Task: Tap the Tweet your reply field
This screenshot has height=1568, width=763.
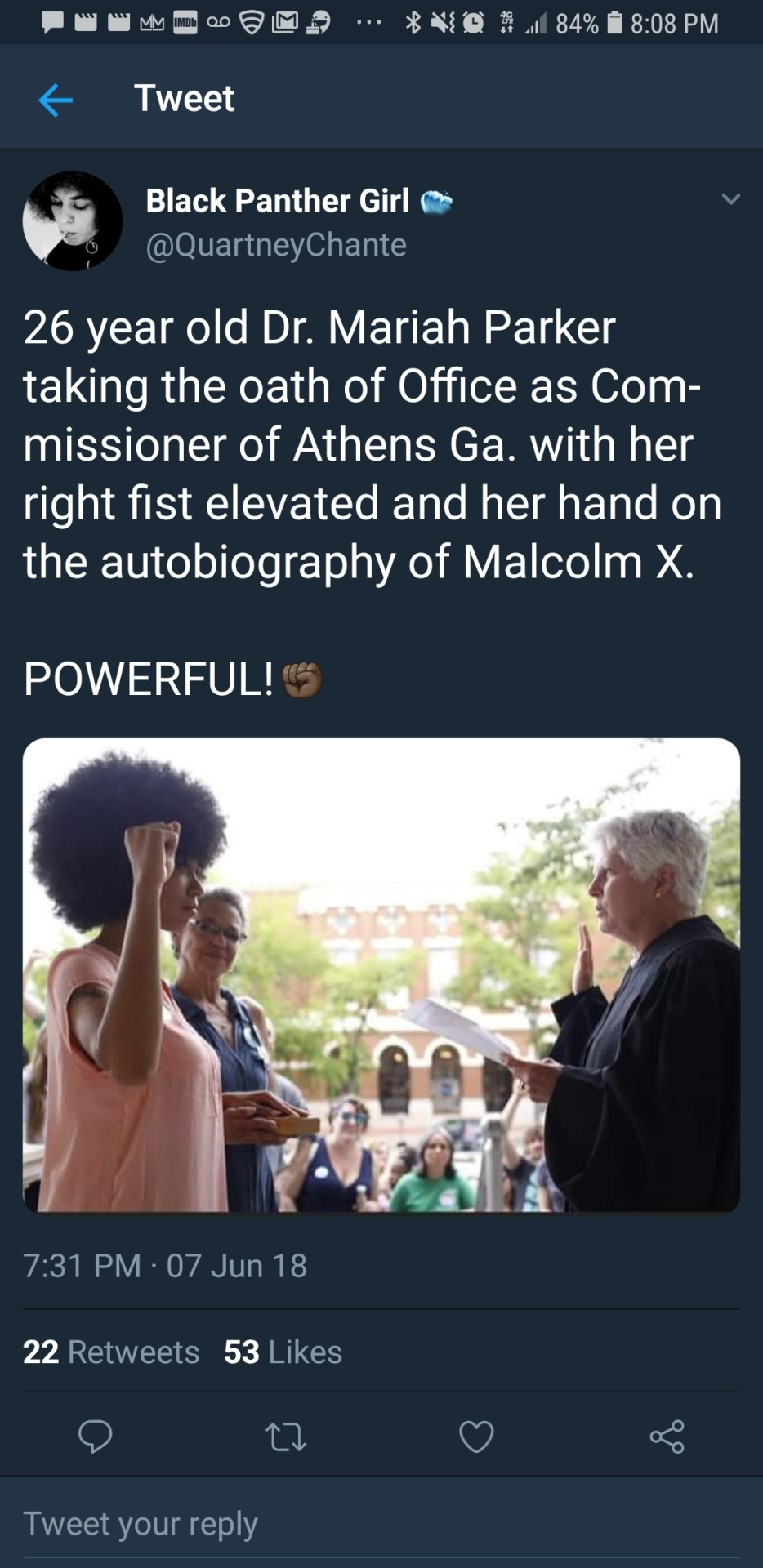Action: [x=381, y=1524]
